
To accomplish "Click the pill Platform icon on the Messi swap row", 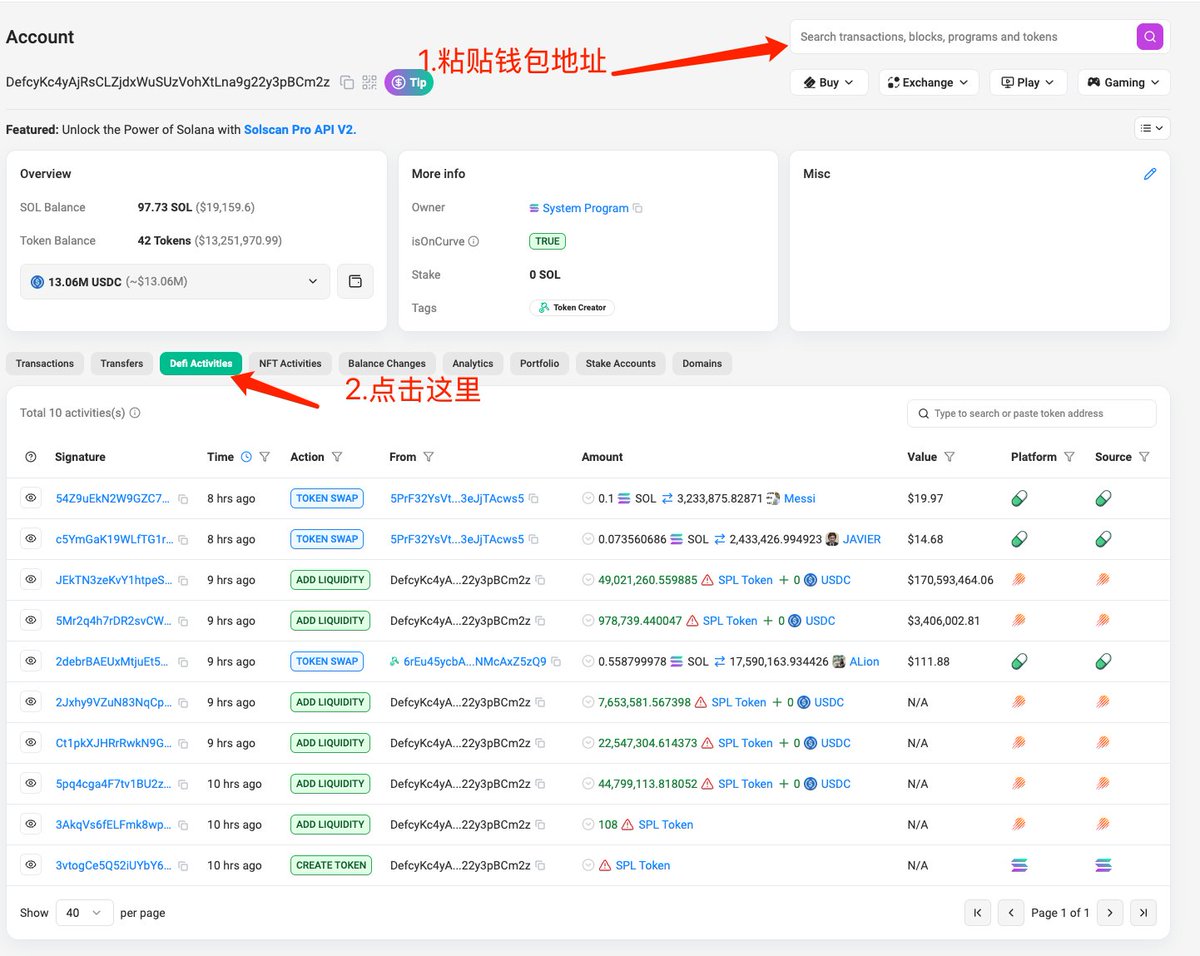I will coord(1019,498).
